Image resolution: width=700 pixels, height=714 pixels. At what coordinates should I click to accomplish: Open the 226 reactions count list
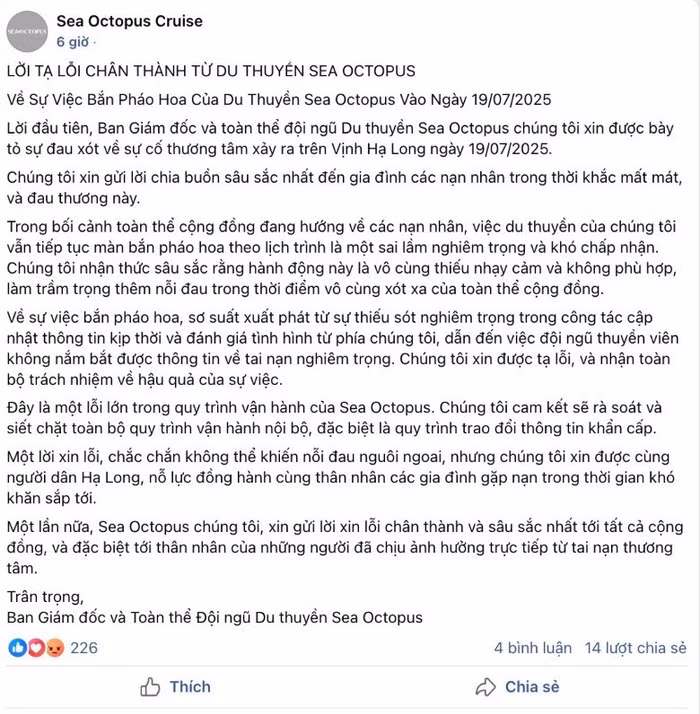coord(84,648)
